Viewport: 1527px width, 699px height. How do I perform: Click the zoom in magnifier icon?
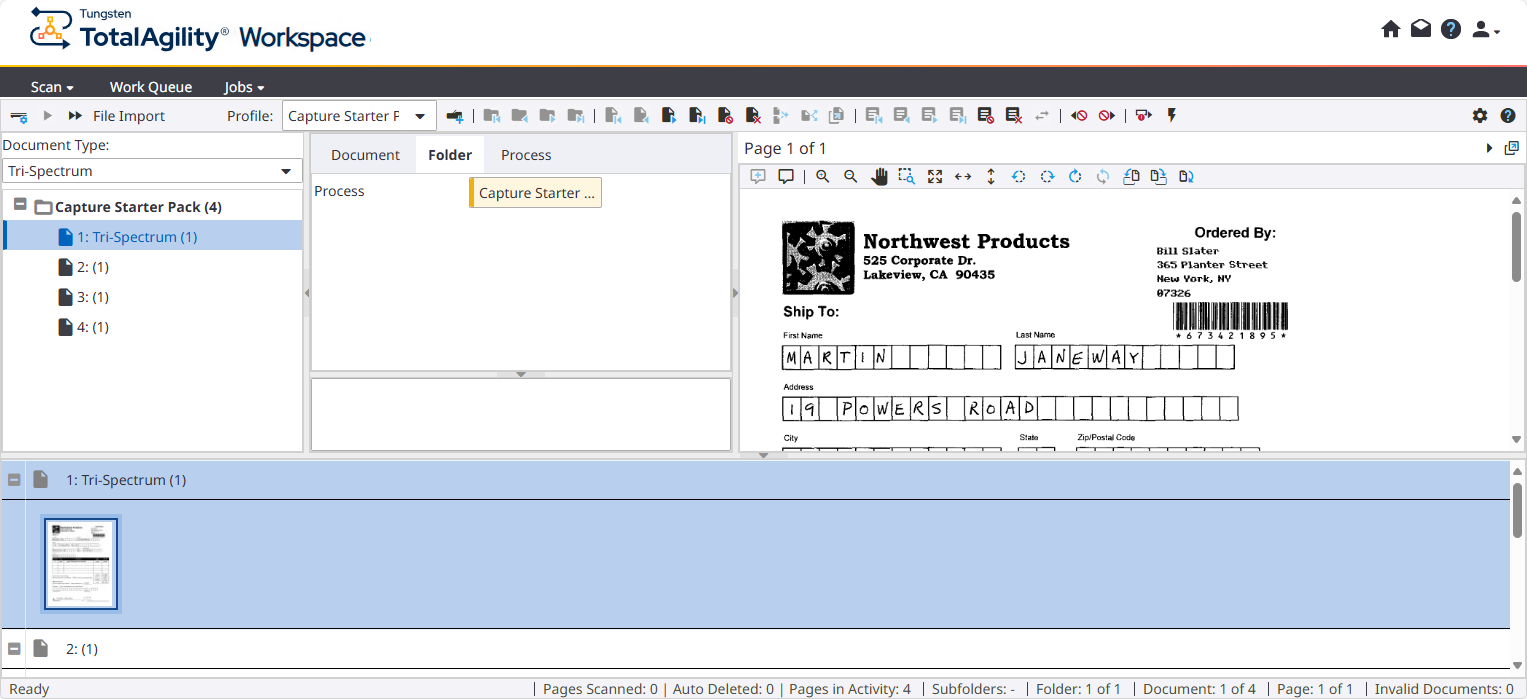coord(822,176)
